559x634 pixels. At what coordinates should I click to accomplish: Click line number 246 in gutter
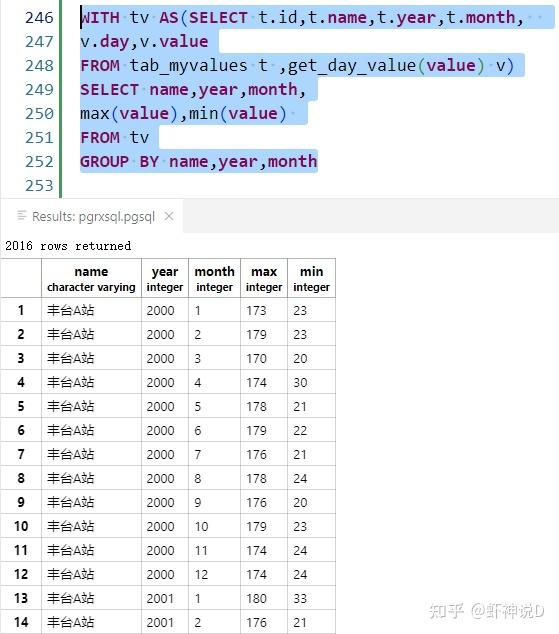tap(39, 18)
